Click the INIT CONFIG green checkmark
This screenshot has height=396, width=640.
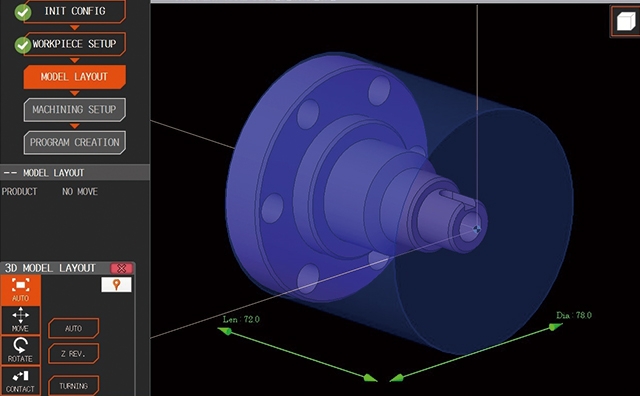point(23,12)
